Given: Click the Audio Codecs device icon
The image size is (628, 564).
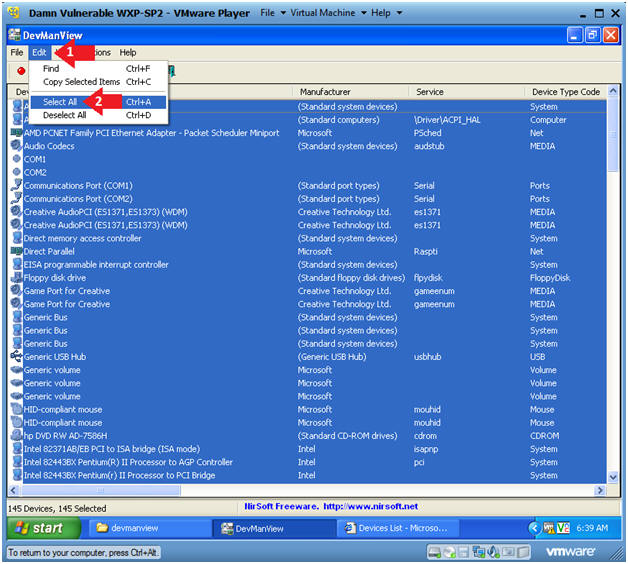Looking at the screenshot, I should pos(16,145).
